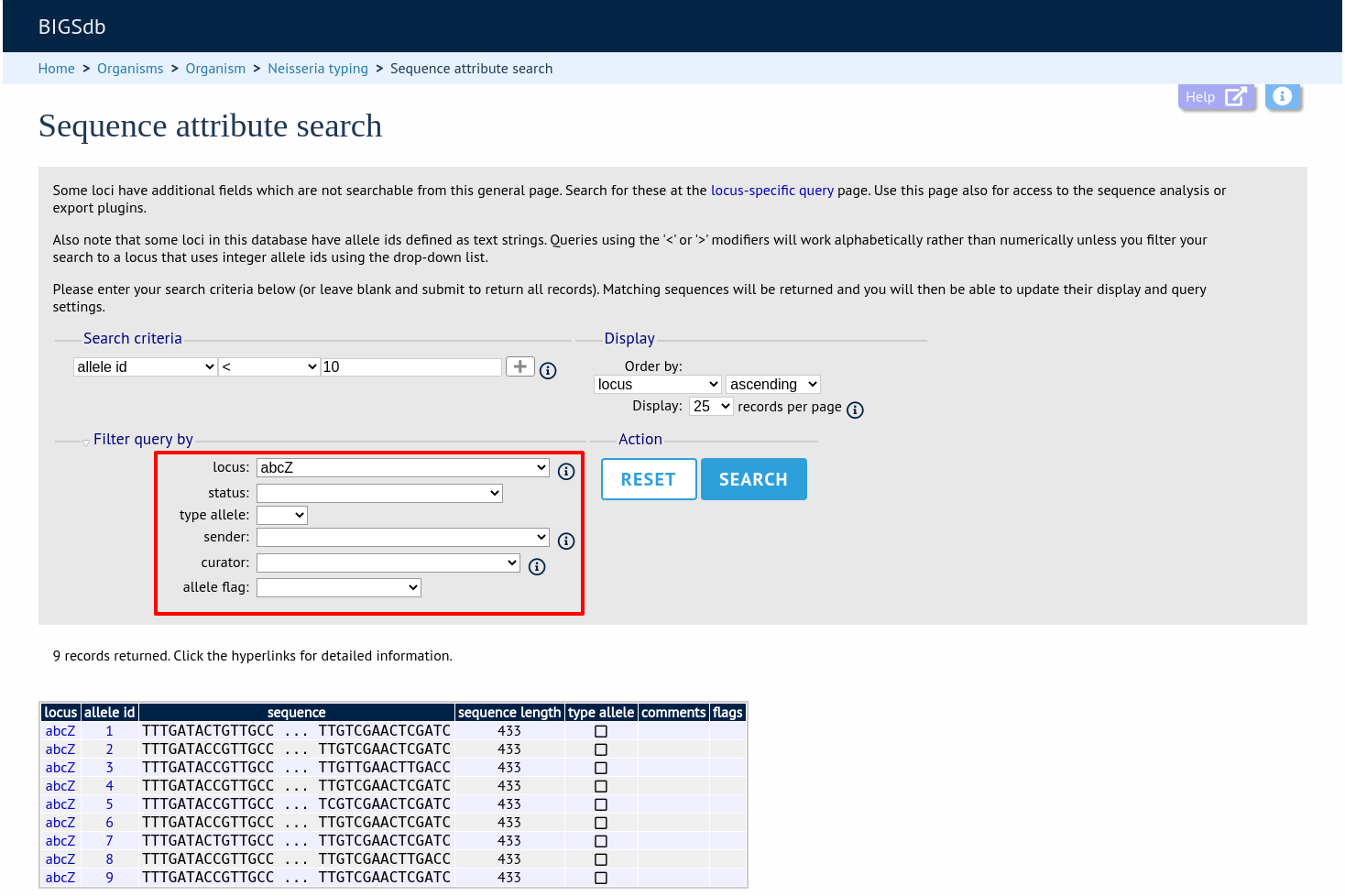
Task: Click the search value input field containing 10
Action: 411,366
